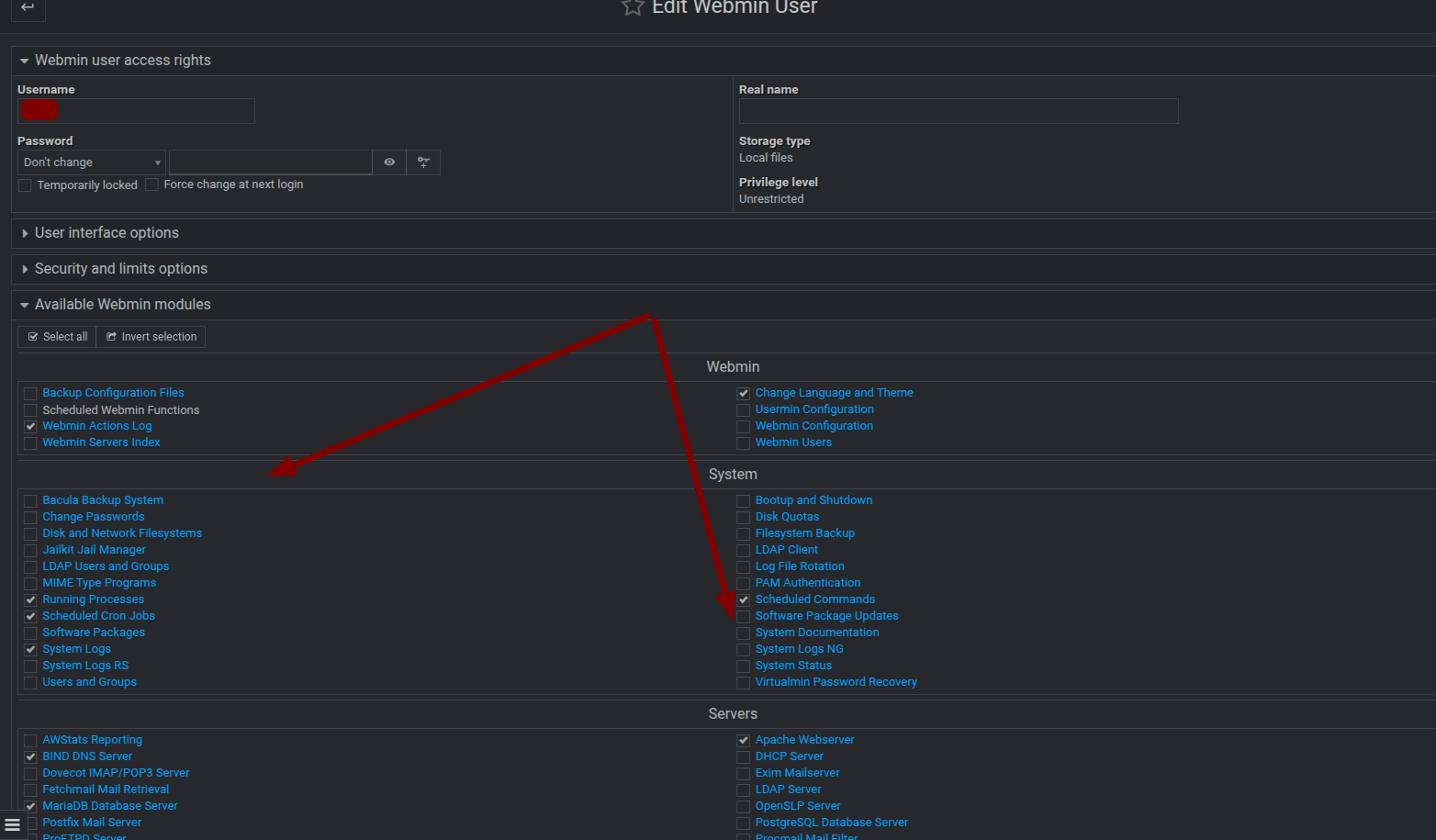Open the Jailkit Jail Manager link

coord(95,550)
